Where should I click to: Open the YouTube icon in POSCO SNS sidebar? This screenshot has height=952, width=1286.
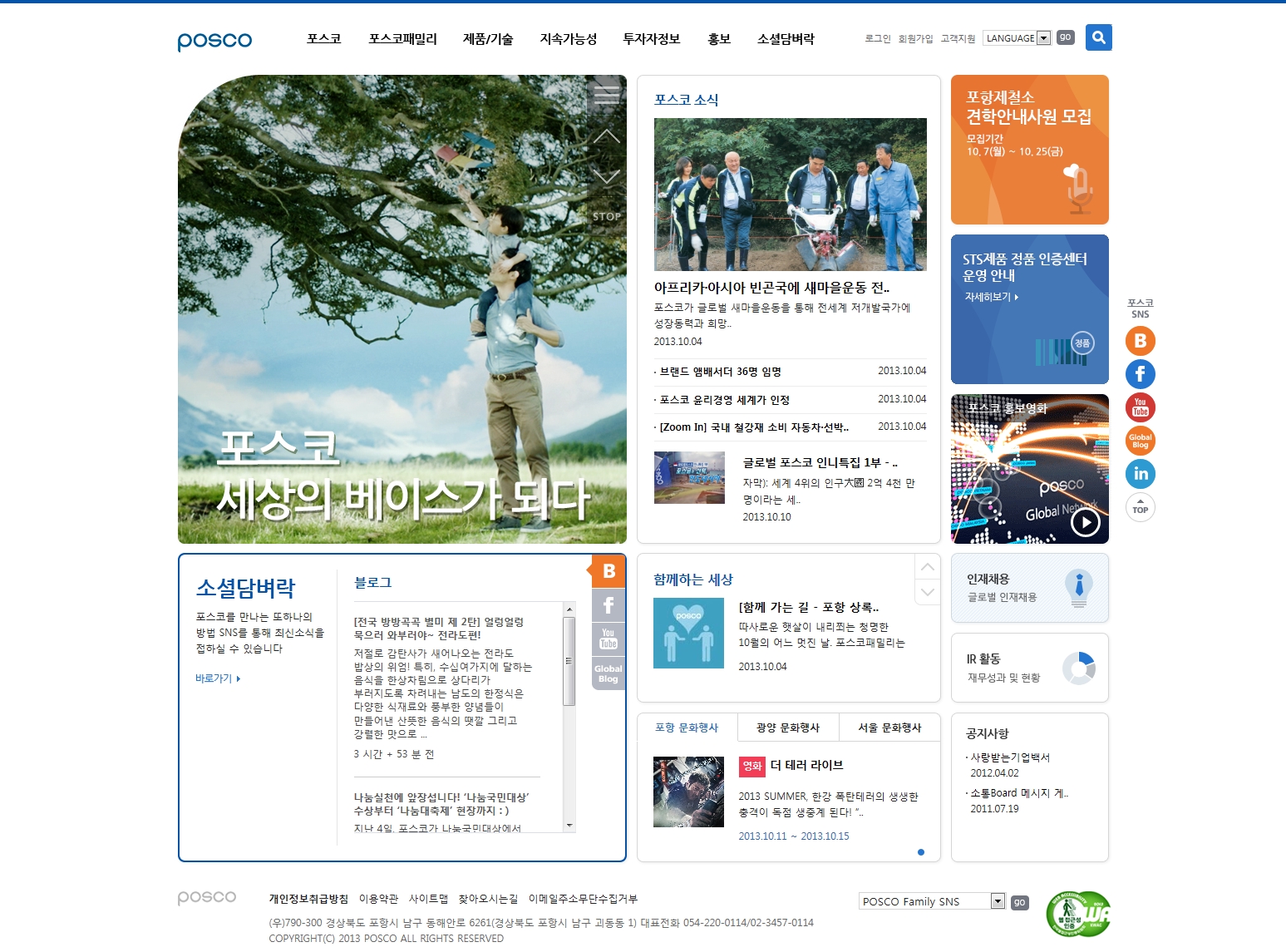click(x=1141, y=407)
